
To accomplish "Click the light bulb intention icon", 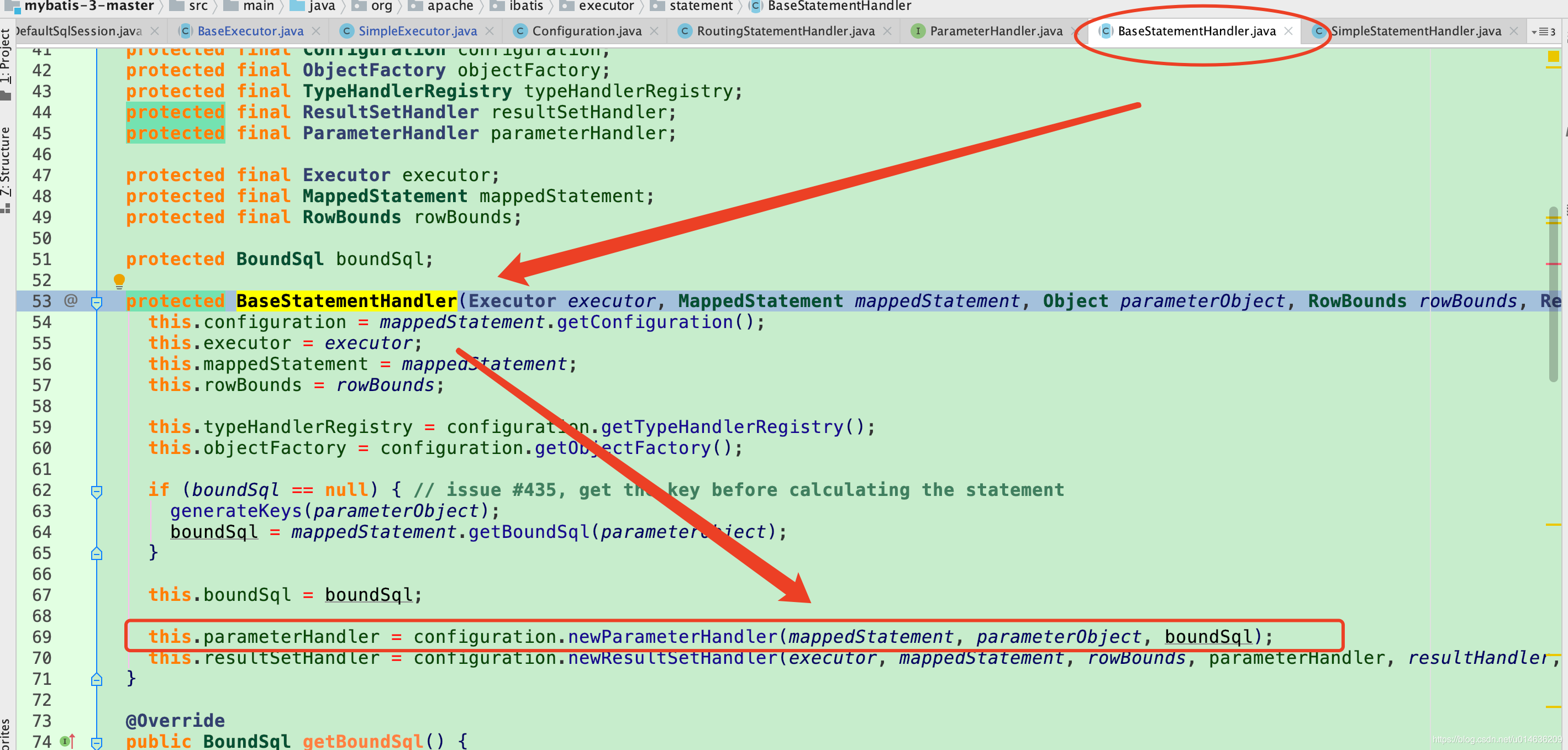I will tap(119, 281).
